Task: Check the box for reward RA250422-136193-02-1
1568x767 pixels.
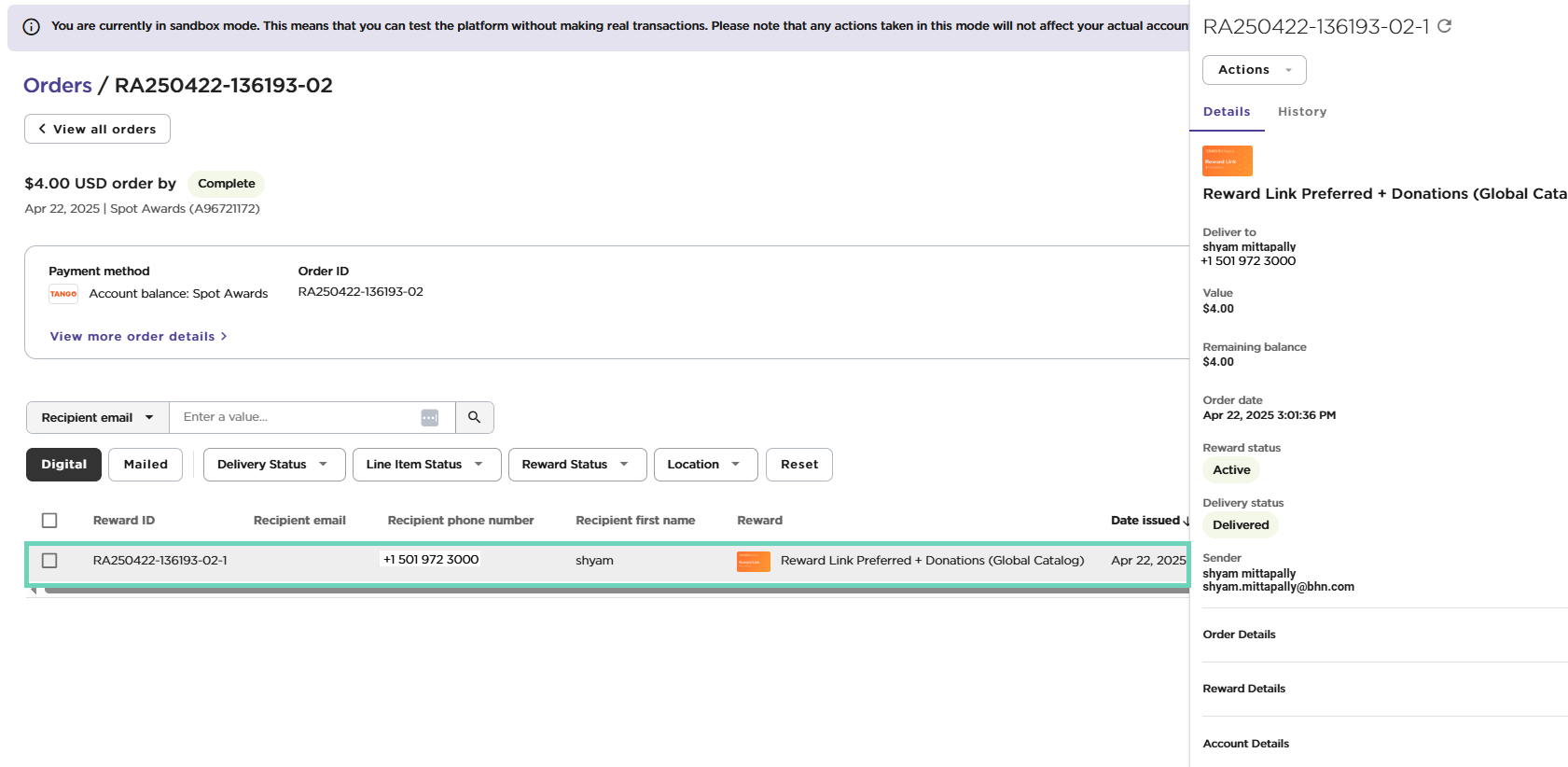Action: click(49, 561)
